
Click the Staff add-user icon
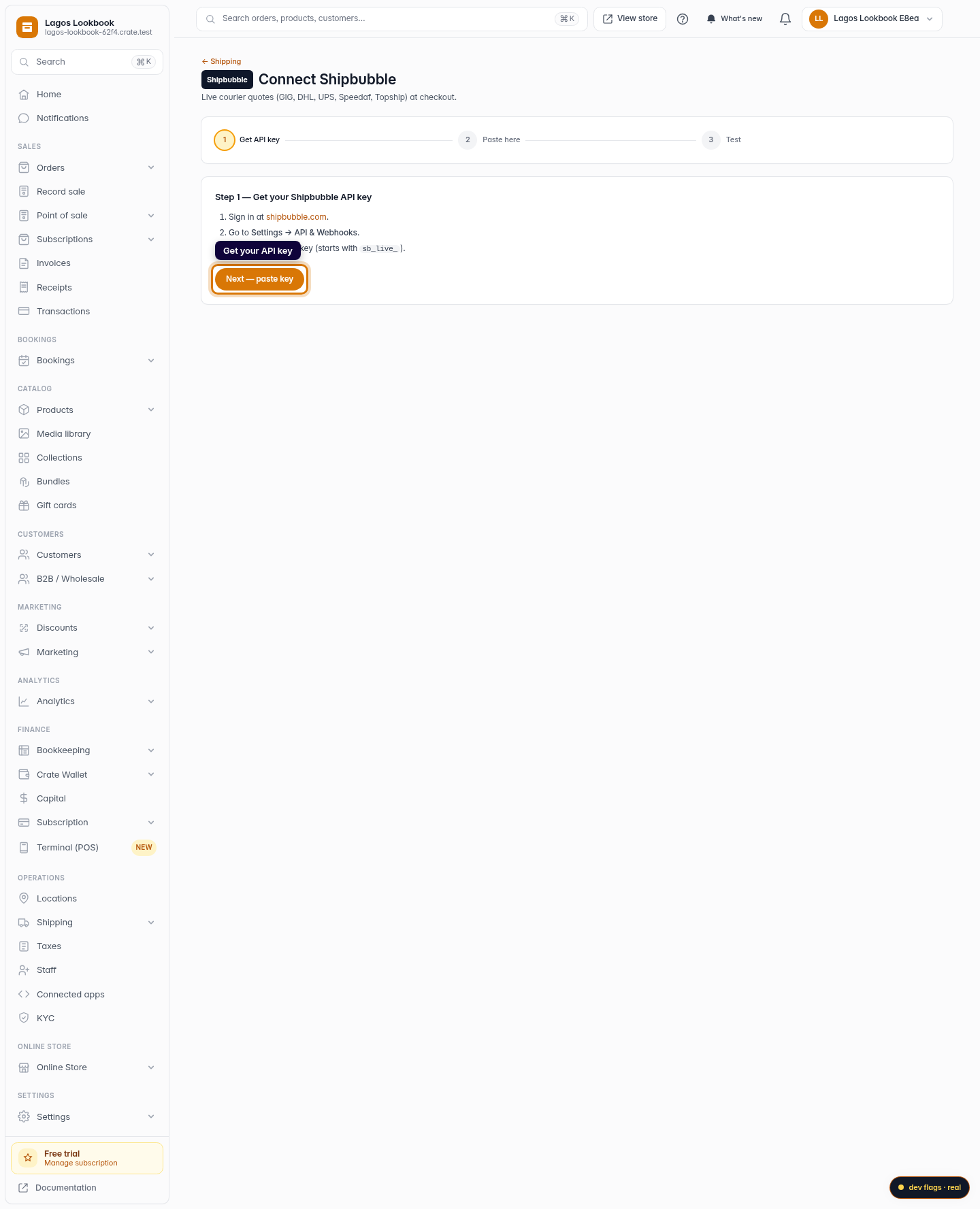pos(24,970)
